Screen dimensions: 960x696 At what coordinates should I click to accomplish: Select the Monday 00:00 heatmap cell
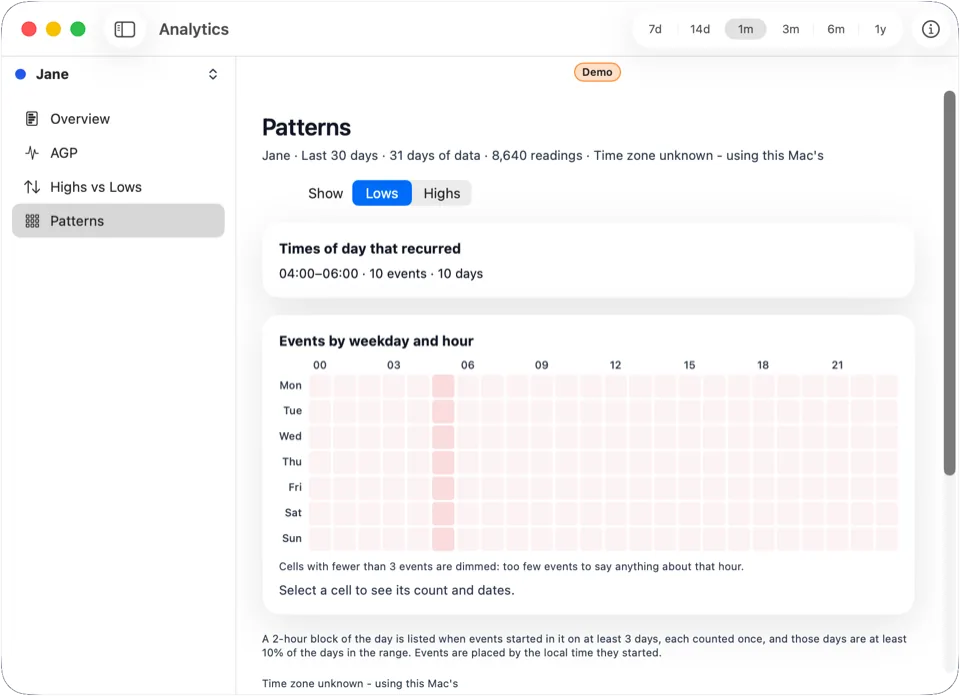point(320,386)
